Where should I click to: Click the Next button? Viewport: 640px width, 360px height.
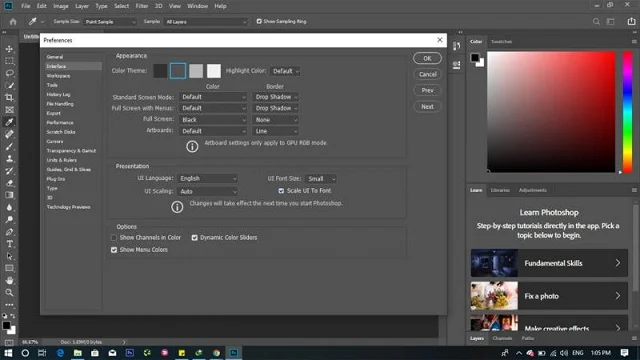pos(427,107)
